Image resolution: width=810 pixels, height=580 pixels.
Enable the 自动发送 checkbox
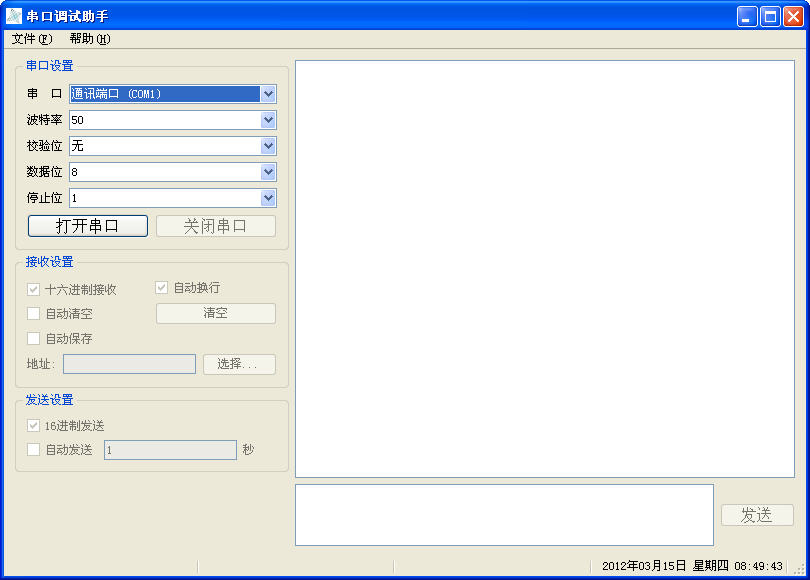(x=34, y=450)
